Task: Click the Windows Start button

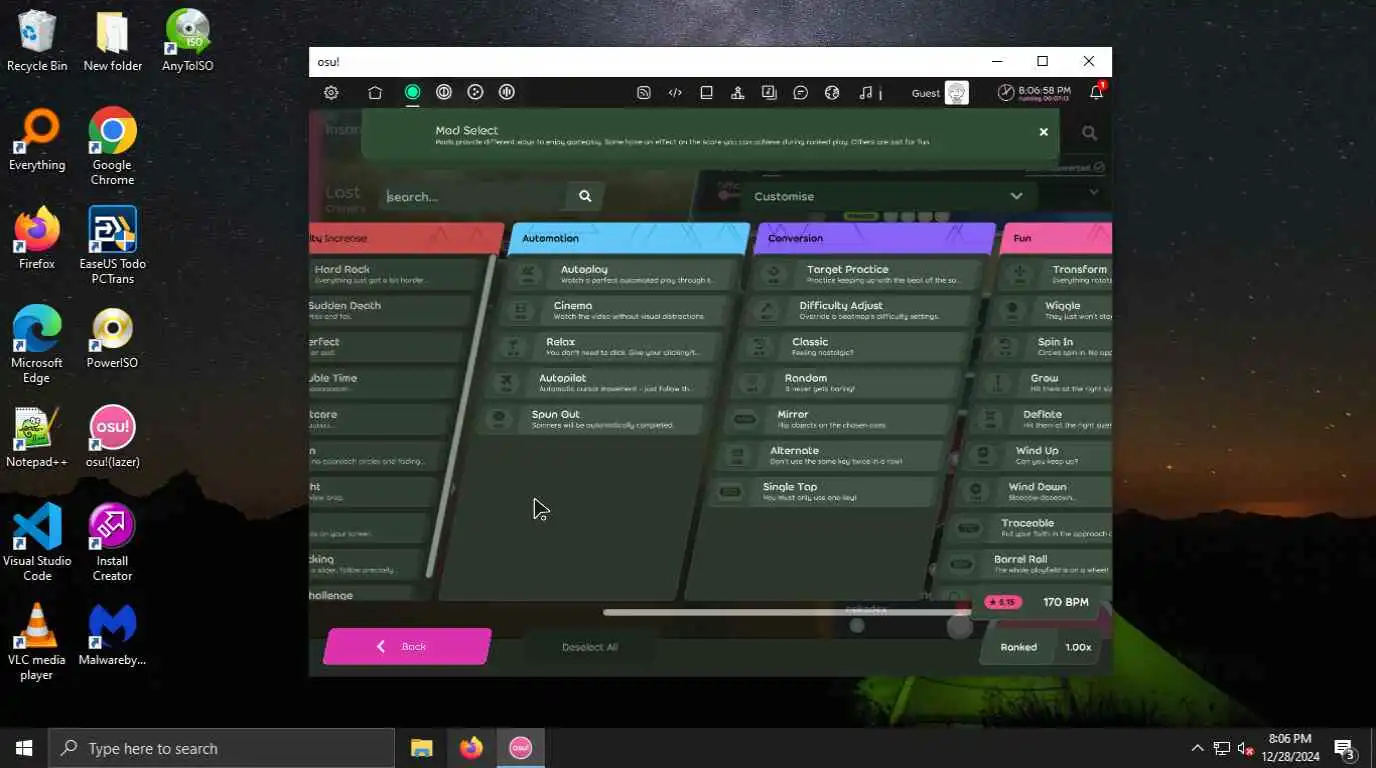Action: click(24, 748)
